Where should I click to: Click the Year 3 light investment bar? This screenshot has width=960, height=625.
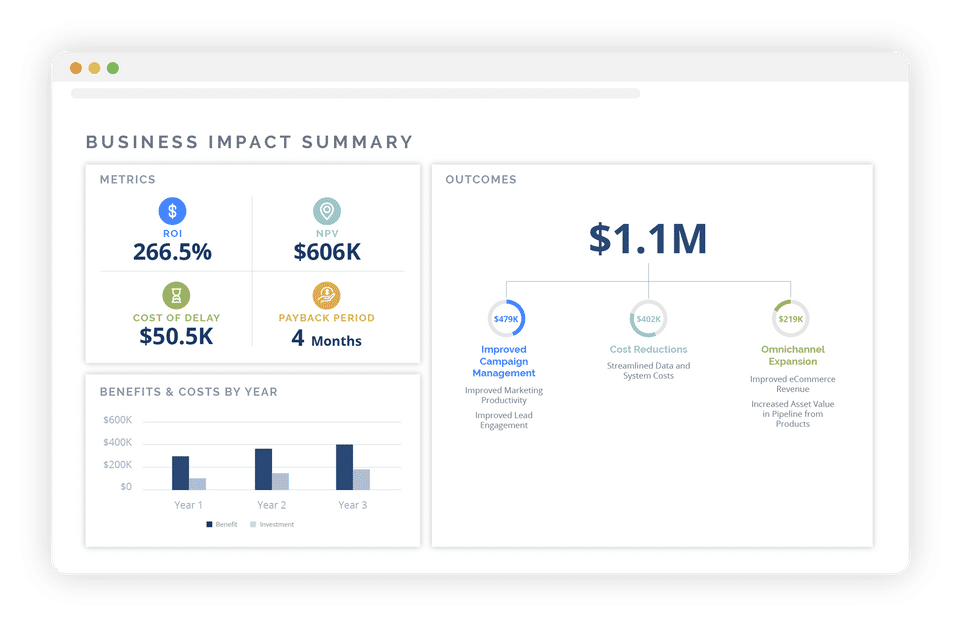tap(362, 479)
